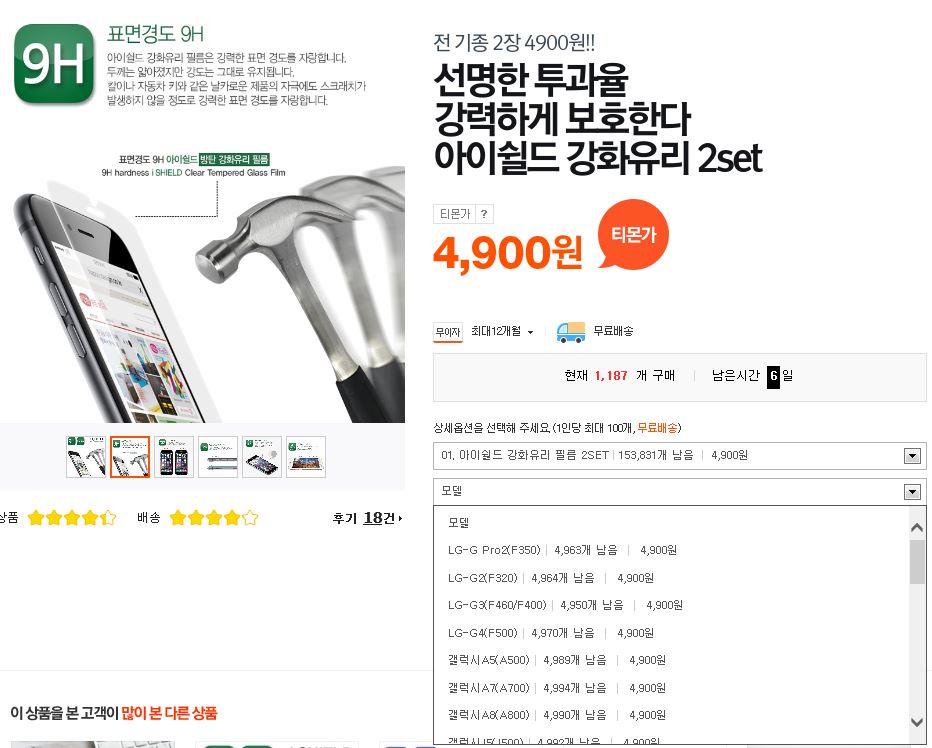Open the 최대12개월 installment dropdown
Viewport: 932px width, 748px height.
coord(502,331)
